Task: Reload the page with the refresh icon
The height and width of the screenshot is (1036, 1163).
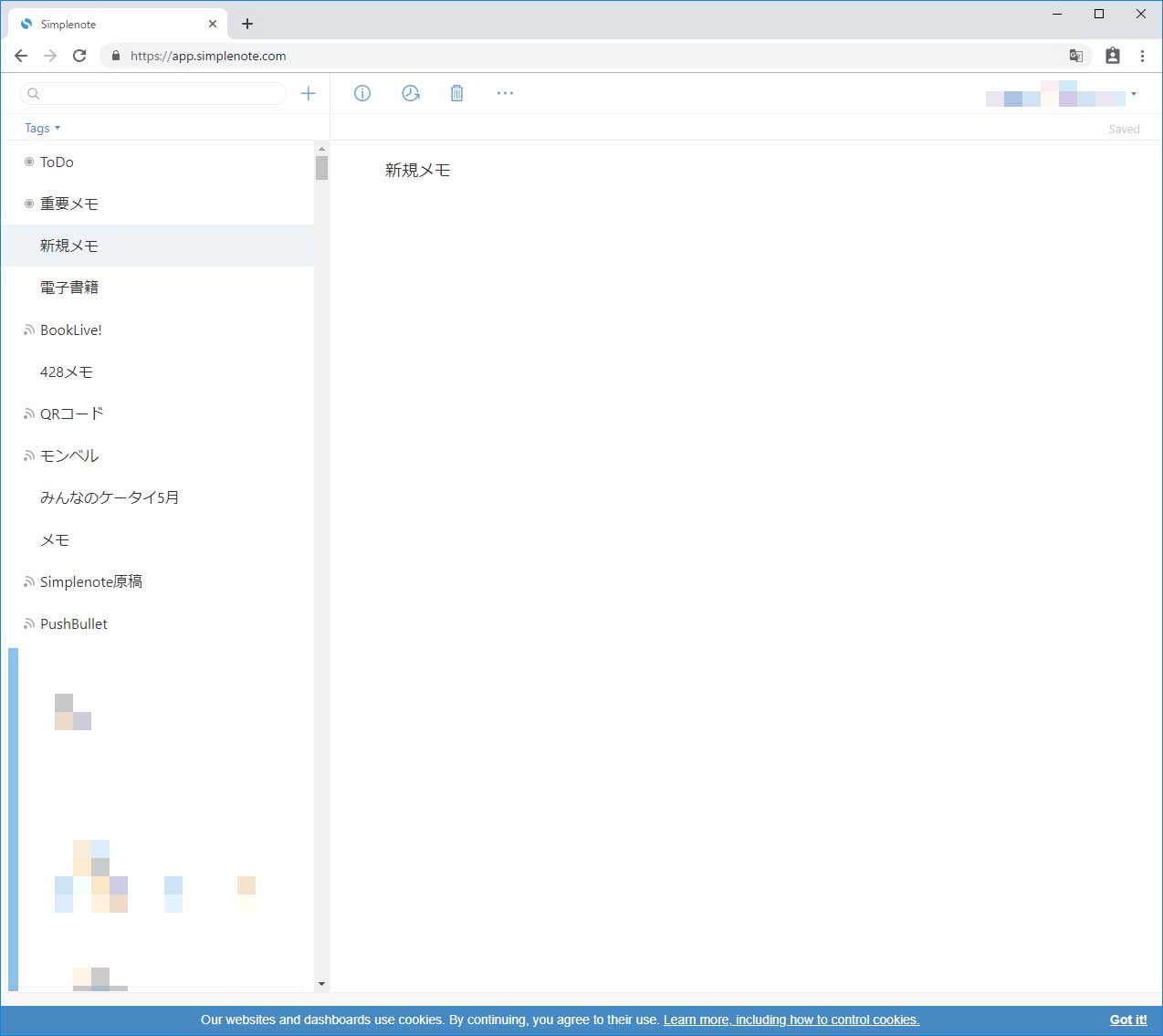Action: [79, 55]
